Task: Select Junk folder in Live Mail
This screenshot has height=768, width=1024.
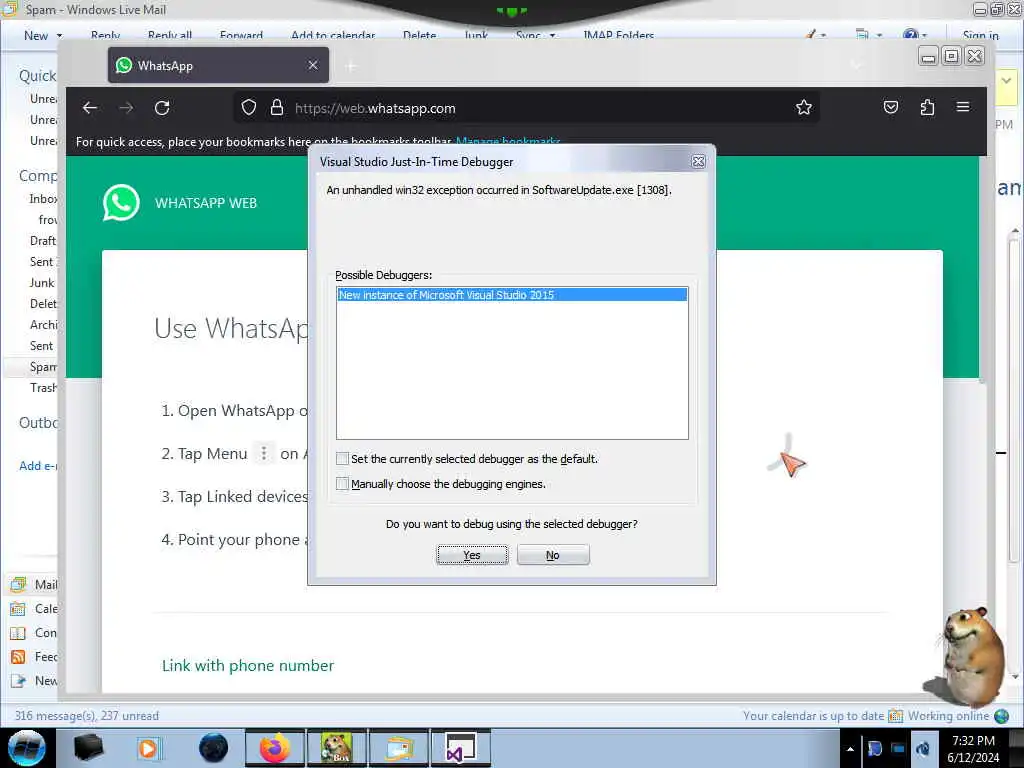Action: (x=42, y=283)
